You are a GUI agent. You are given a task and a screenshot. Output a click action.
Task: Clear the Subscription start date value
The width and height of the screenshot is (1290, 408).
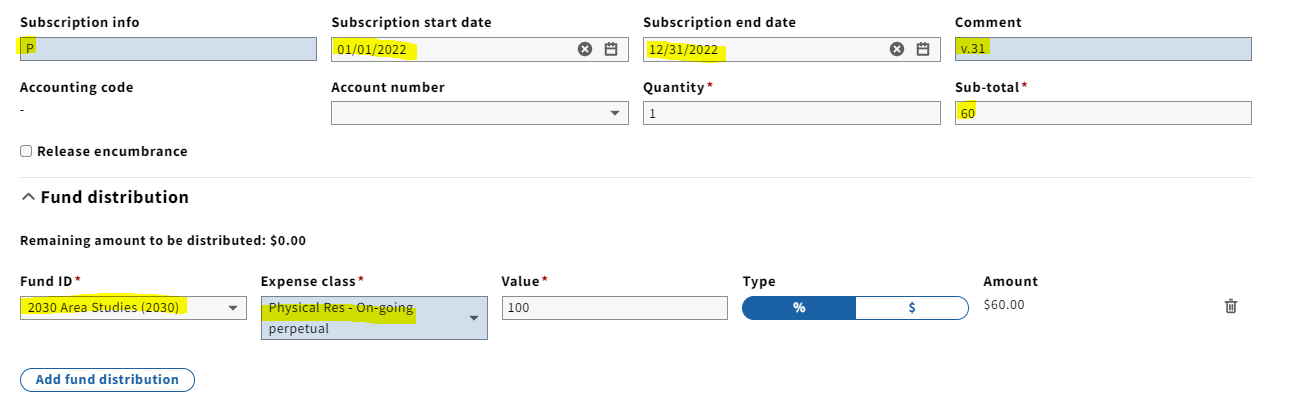(x=585, y=49)
